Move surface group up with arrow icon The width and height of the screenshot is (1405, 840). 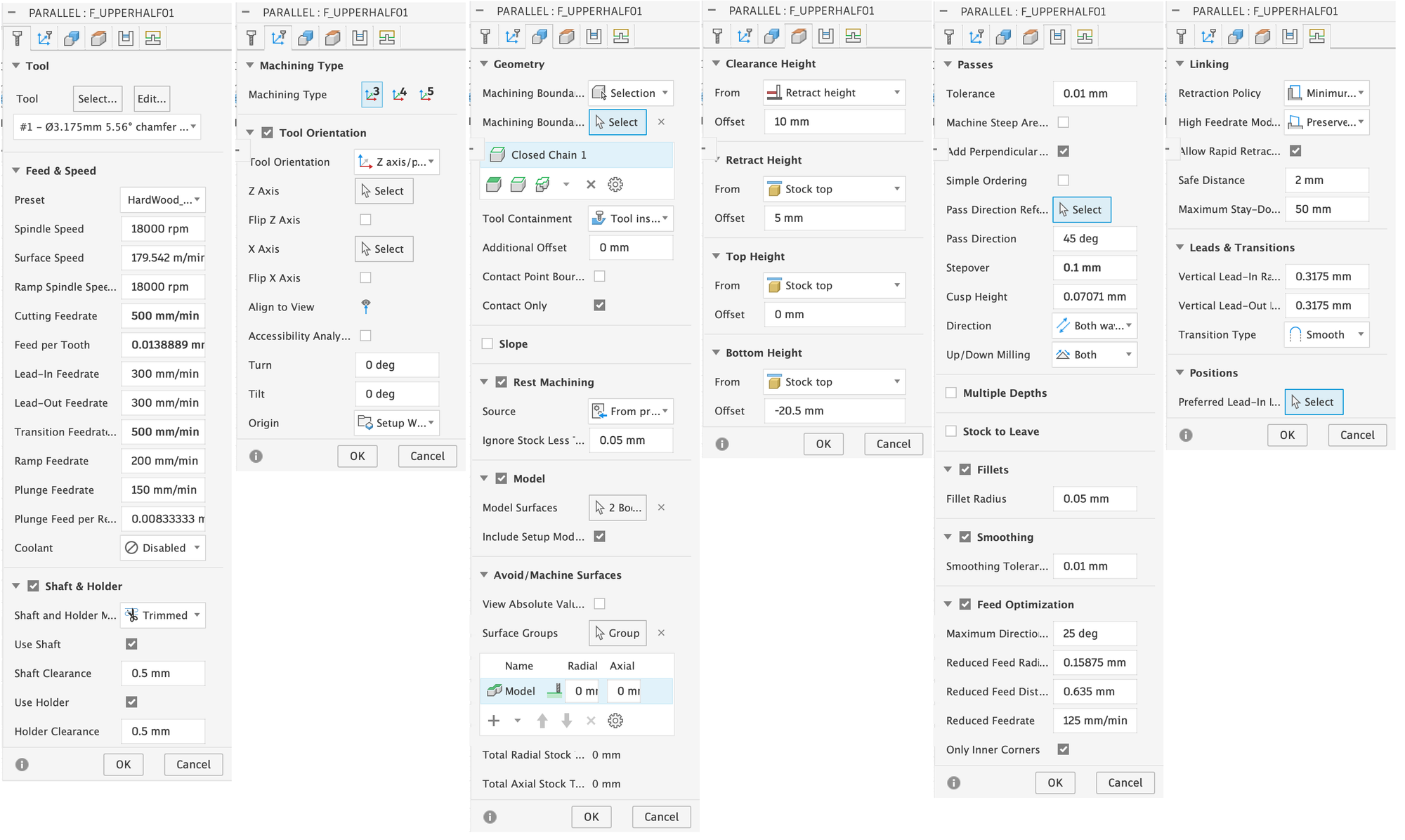[542, 721]
